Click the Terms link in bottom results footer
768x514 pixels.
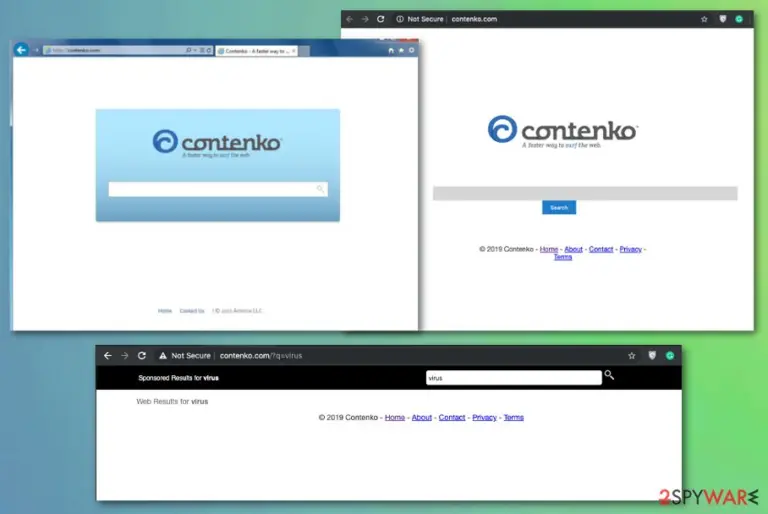(514, 417)
